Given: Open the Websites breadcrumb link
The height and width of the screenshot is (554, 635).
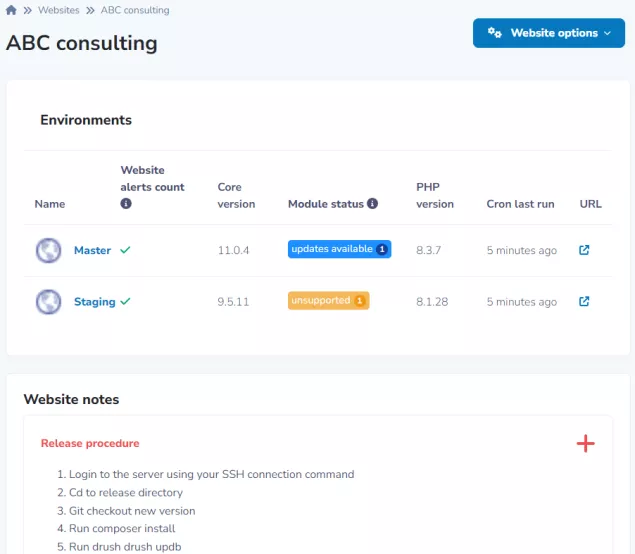Looking at the screenshot, I should click(59, 10).
